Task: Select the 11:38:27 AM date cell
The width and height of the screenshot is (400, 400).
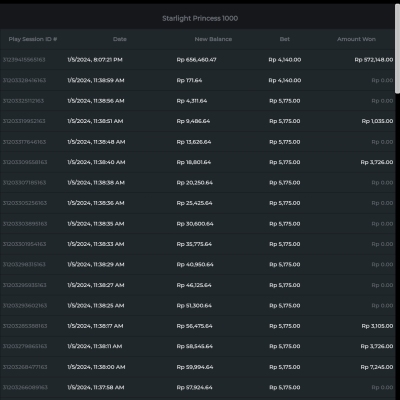Action: (x=96, y=285)
